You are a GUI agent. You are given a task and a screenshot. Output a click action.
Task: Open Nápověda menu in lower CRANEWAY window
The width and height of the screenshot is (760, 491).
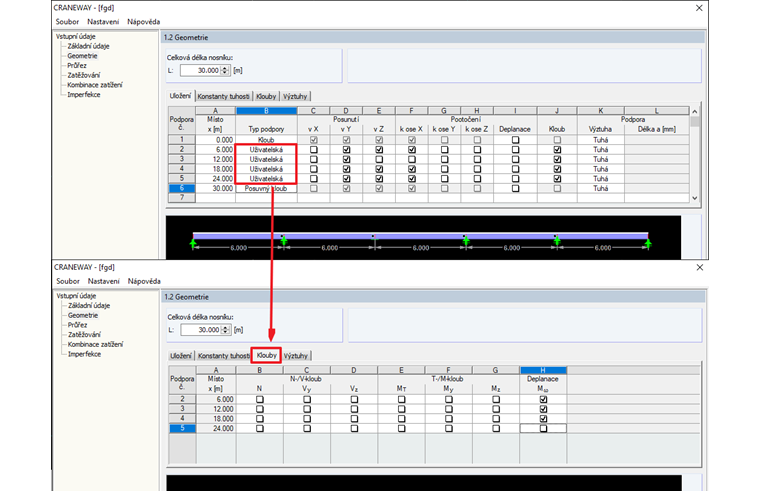(144, 281)
